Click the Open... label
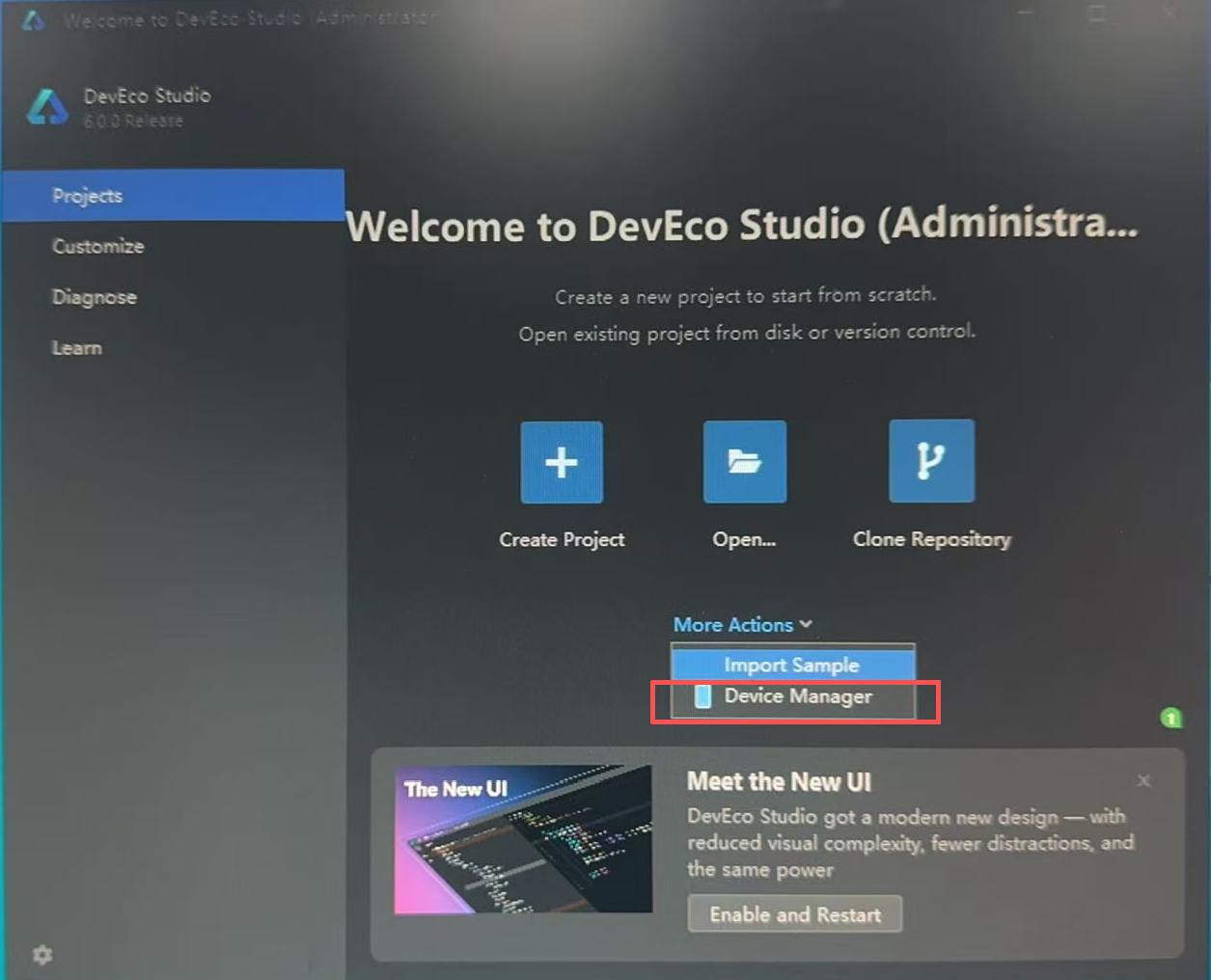1211x980 pixels. (x=744, y=539)
